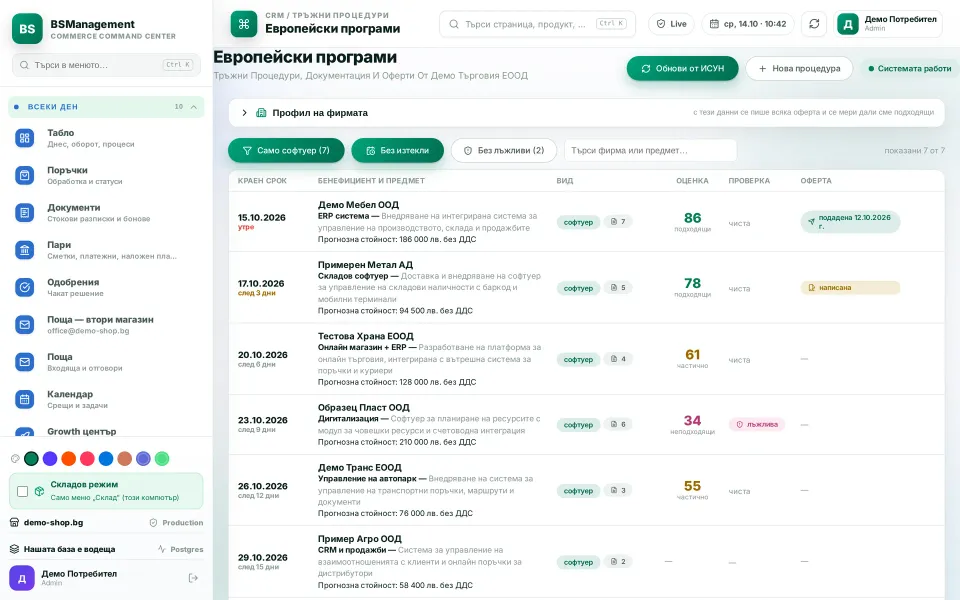Click the лъжлива badge for Образец Пласт ООД
Image resolution: width=960 pixels, height=600 pixels.
click(x=756, y=424)
